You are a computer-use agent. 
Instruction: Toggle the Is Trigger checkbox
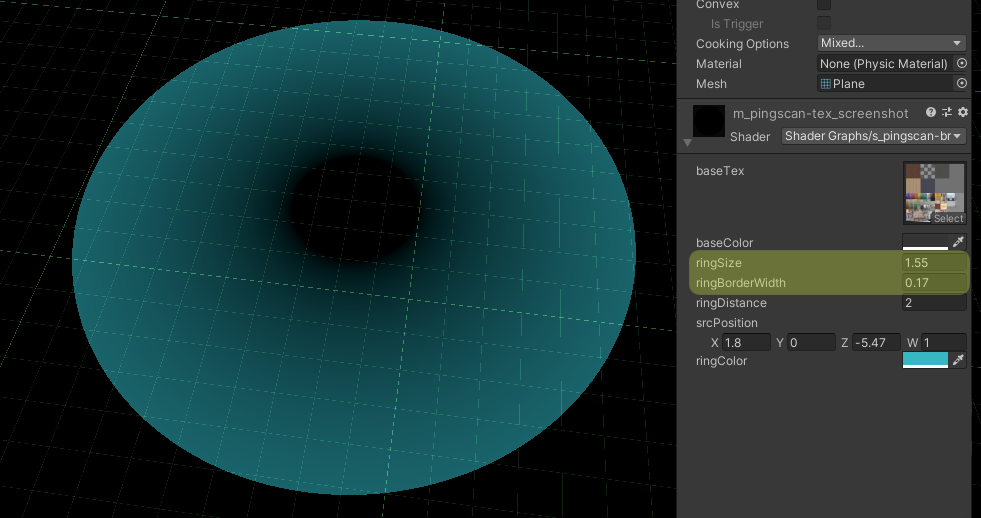tap(824, 23)
